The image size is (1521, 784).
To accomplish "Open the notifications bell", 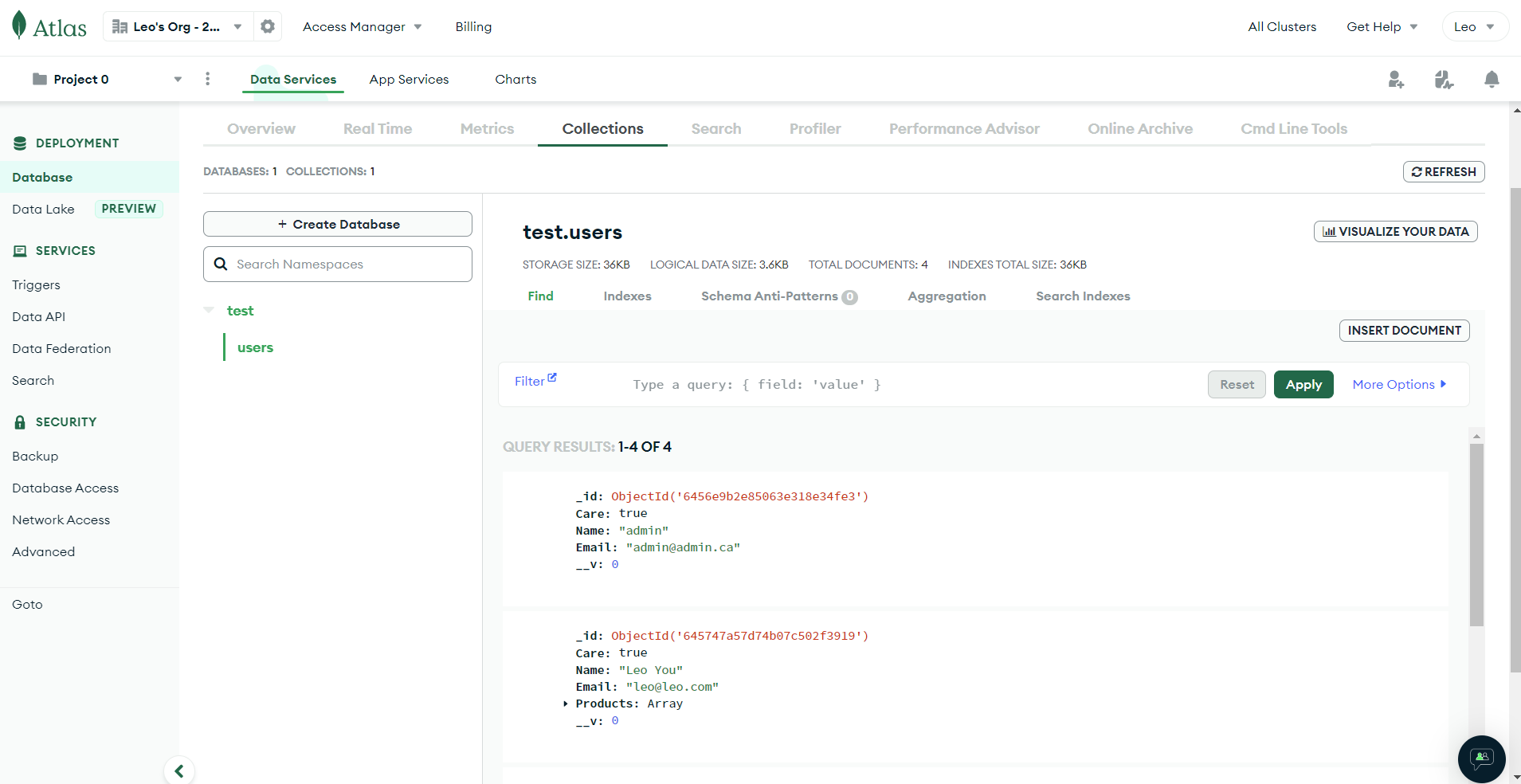I will [1492, 79].
